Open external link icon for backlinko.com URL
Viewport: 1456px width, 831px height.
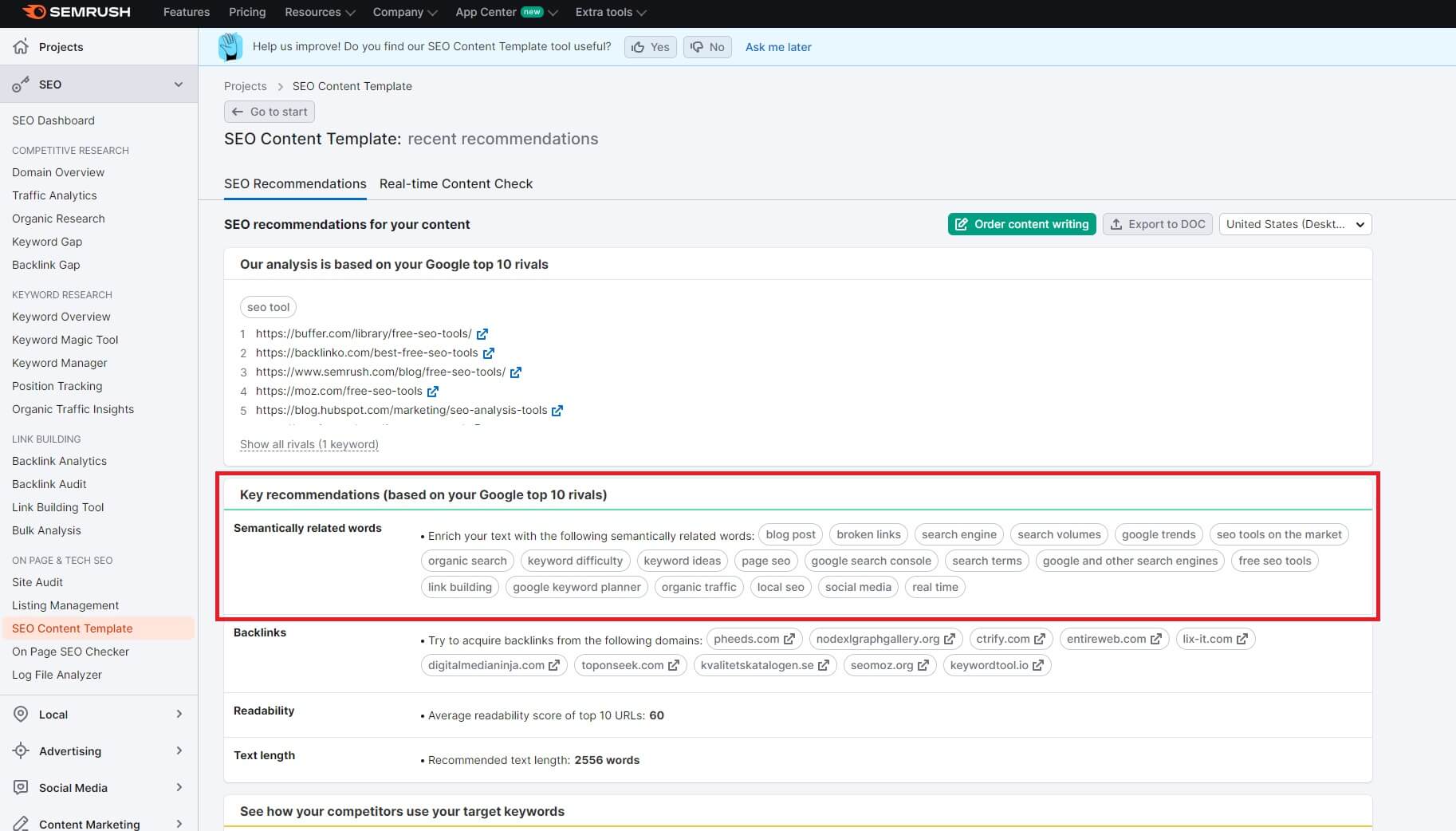tap(489, 353)
